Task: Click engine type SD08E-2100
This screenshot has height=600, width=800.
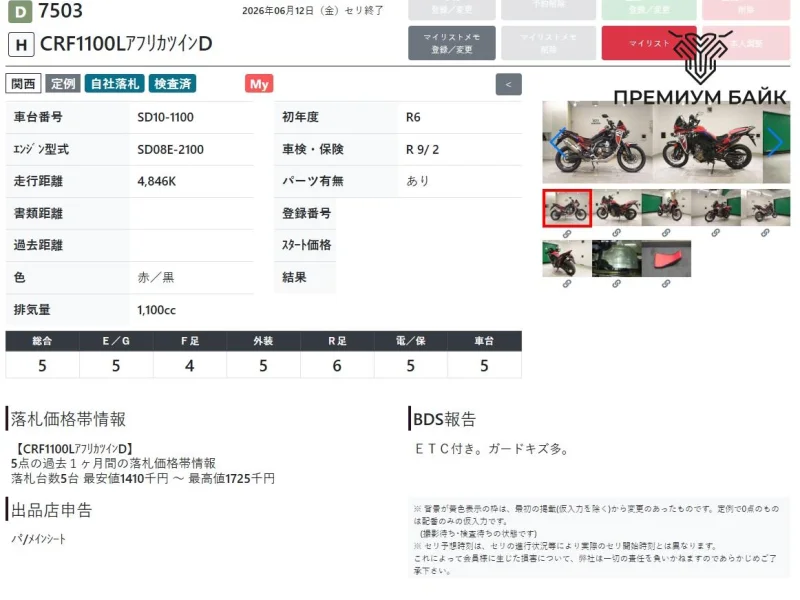Action: coord(170,149)
